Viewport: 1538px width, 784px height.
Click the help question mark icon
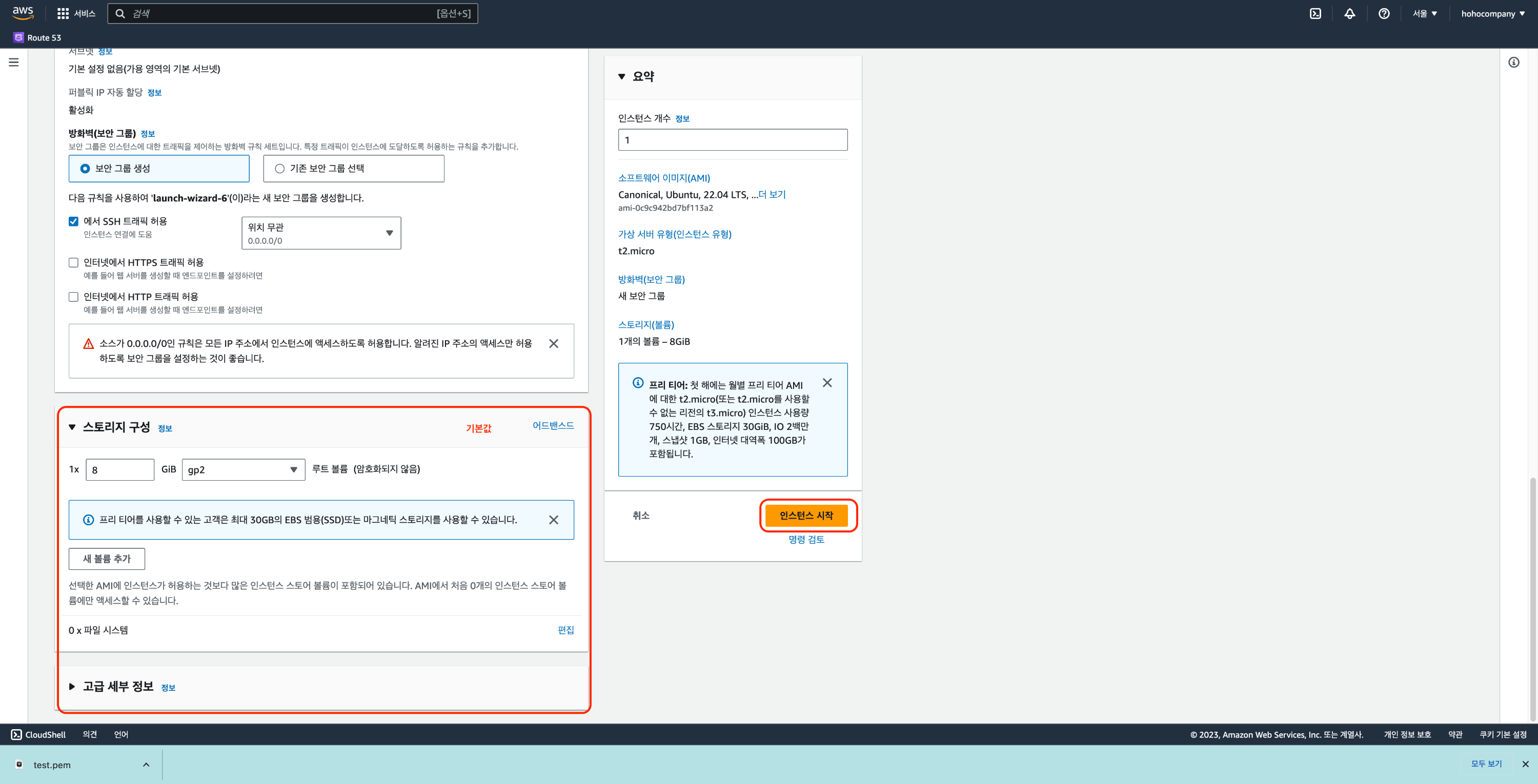(1383, 14)
